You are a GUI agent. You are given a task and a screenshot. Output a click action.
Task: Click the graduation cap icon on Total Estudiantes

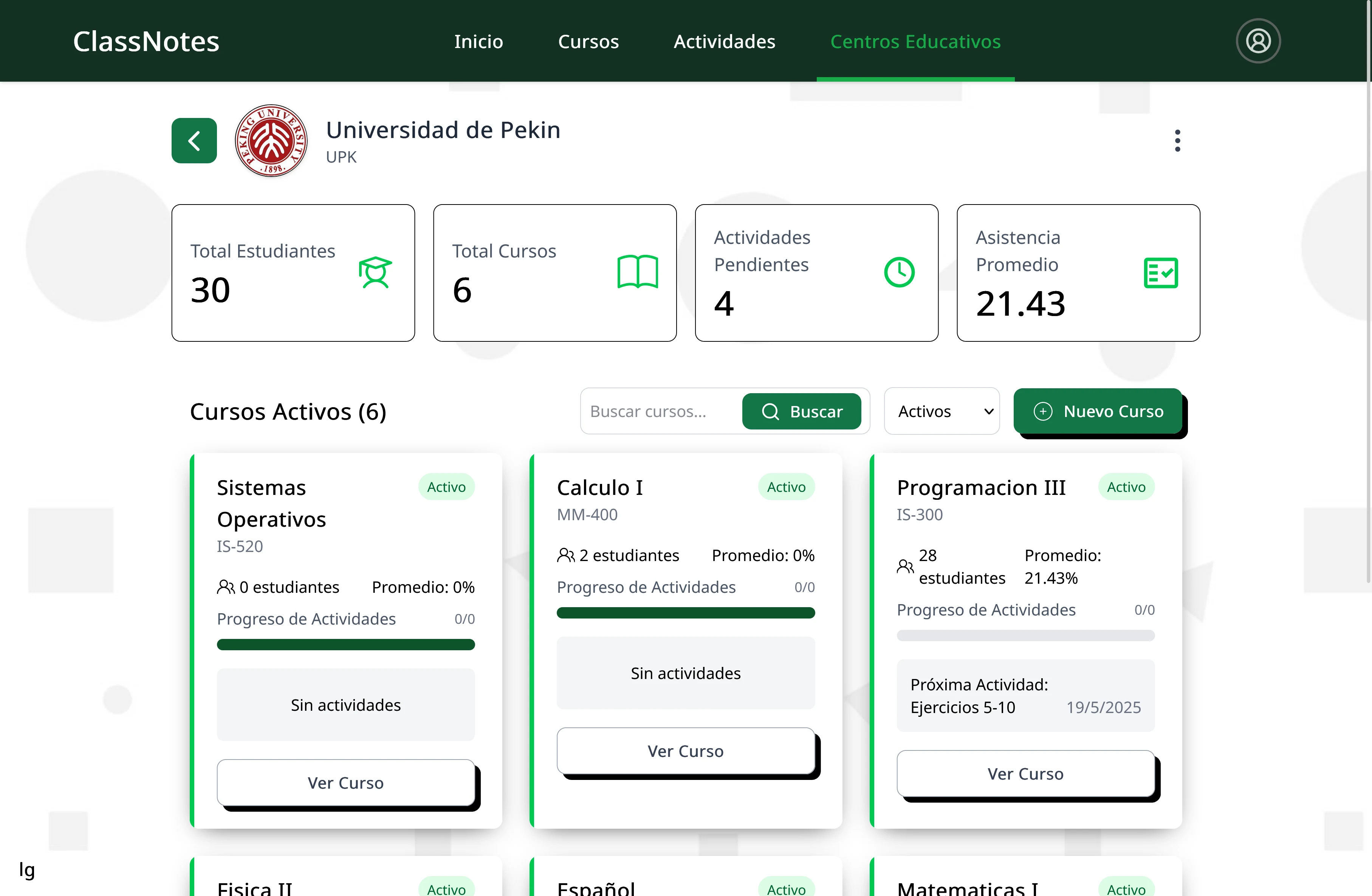pyautogui.click(x=375, y=271)
